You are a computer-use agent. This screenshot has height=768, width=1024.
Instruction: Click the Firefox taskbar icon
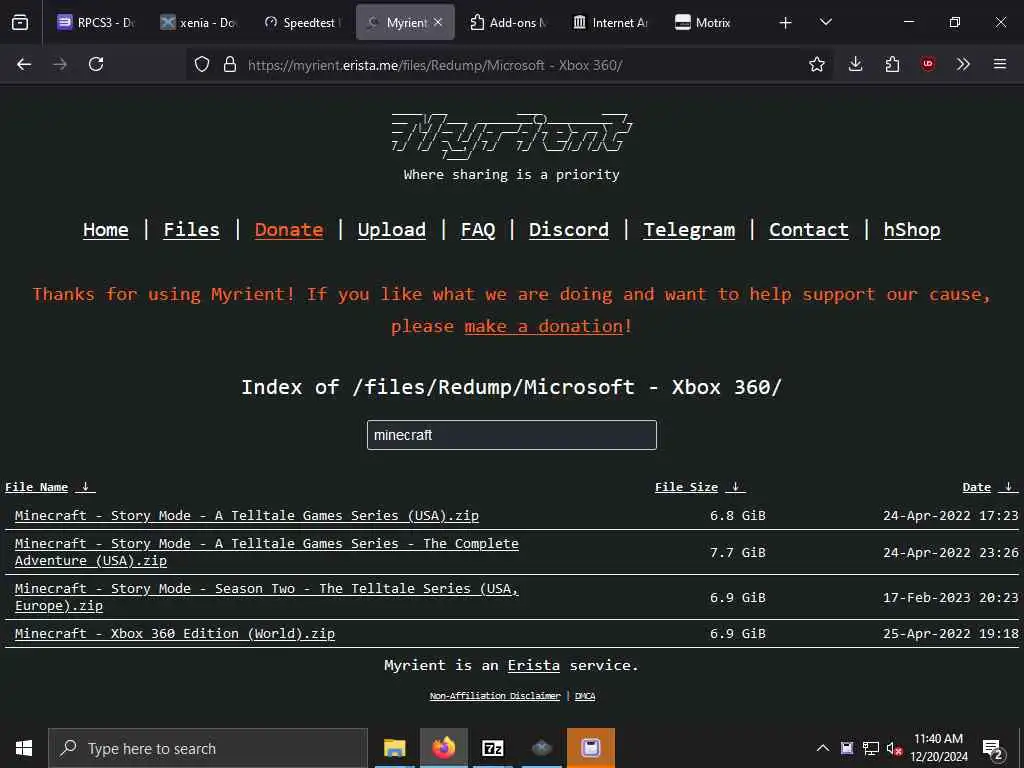coord(443,748)
